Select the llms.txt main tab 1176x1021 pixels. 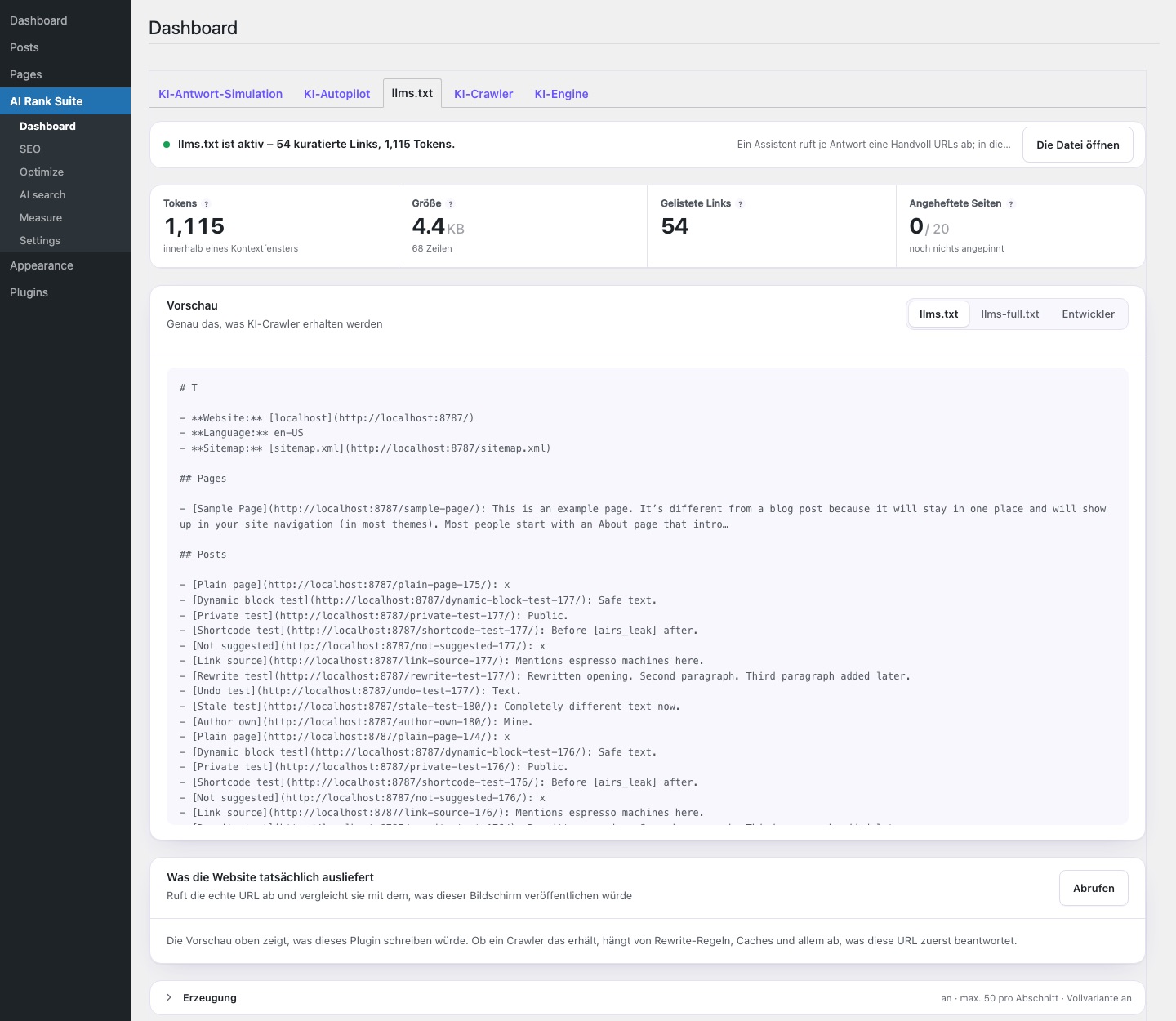[412, 93]
